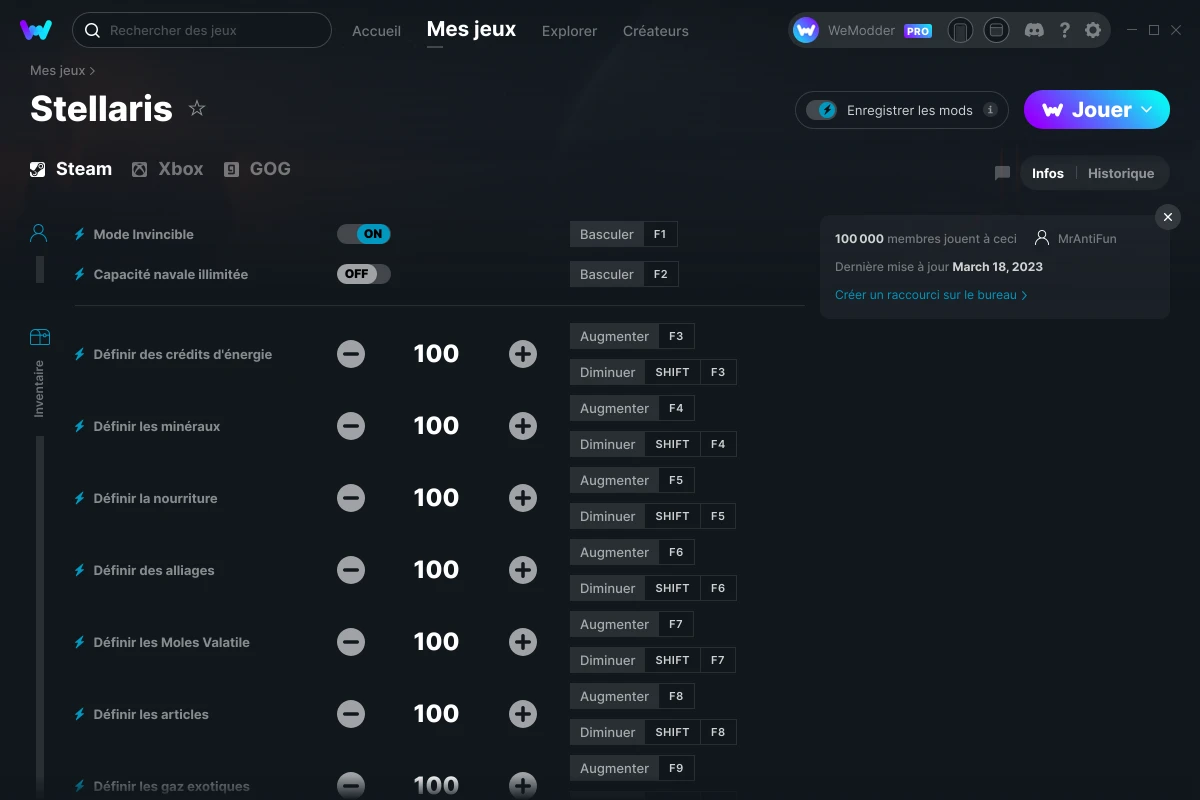Open the chat comments icon
Screen dimensions: 1200x800
click(1002, 173)
